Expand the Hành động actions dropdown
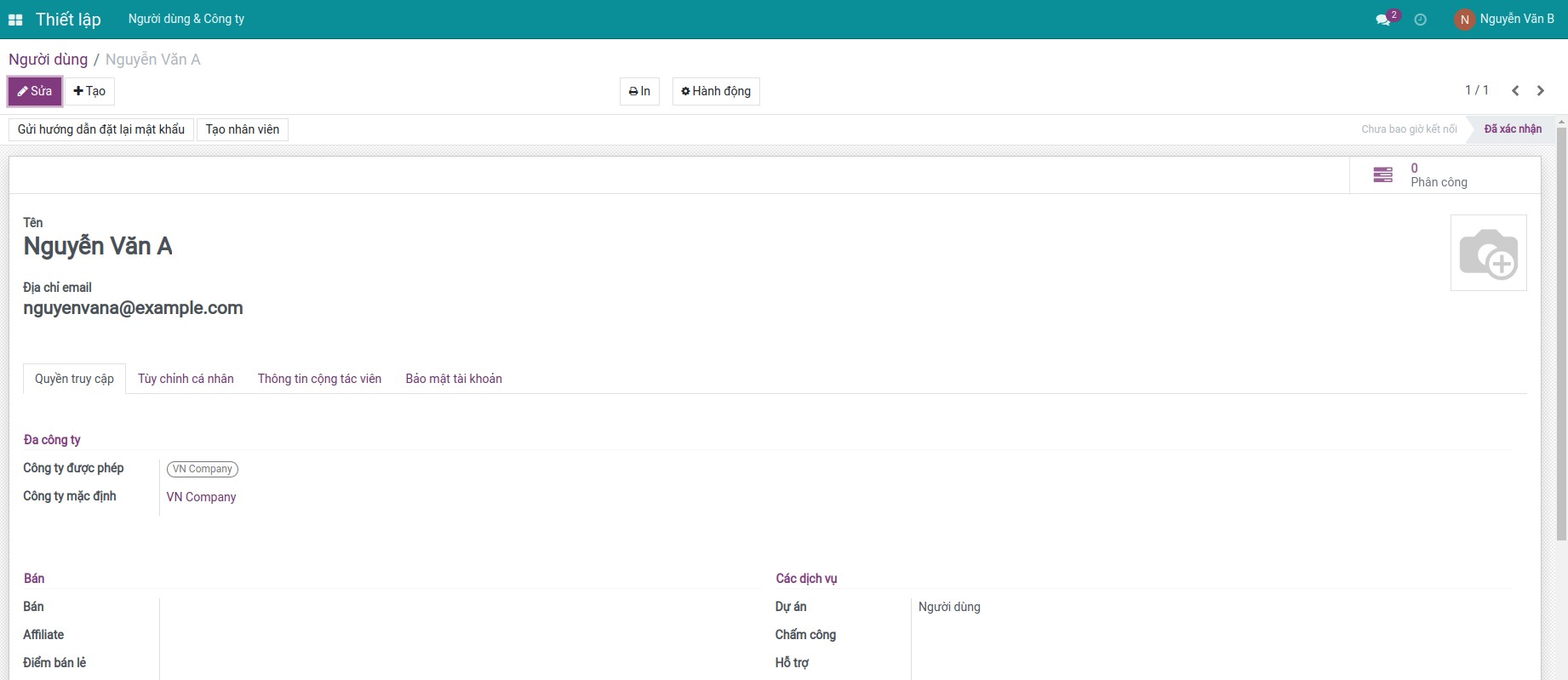Viewport: 1568px width, 680px height. point(716,91)
